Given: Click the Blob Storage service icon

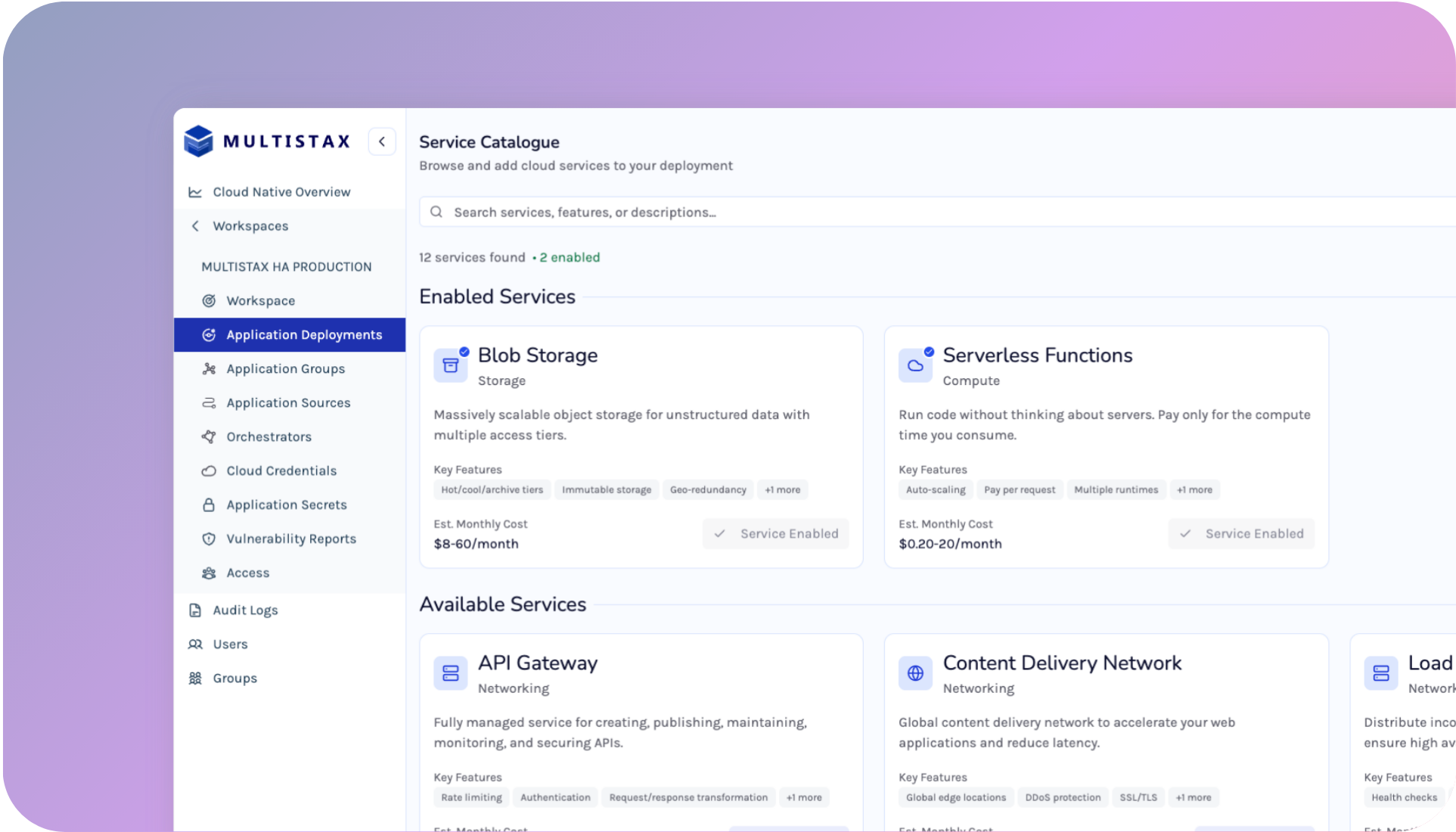Looking at the screenshot, I should pyautogui.click(x=450, y=364).
